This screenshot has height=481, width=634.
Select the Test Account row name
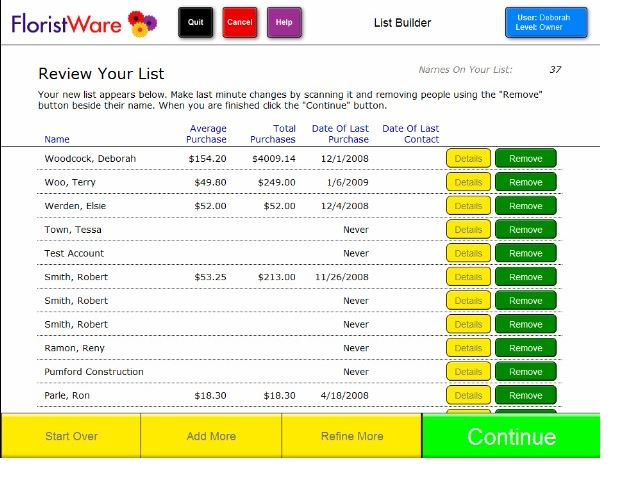(74, 253)
